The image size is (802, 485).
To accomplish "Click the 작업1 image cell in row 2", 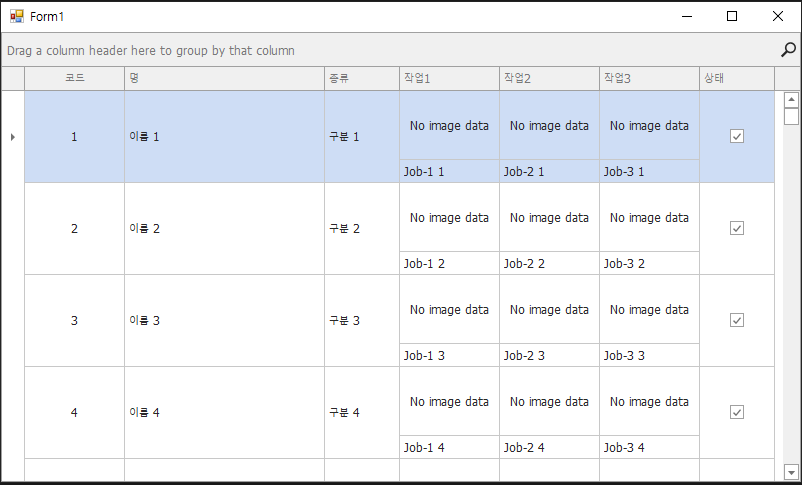I will coord(450,217).
